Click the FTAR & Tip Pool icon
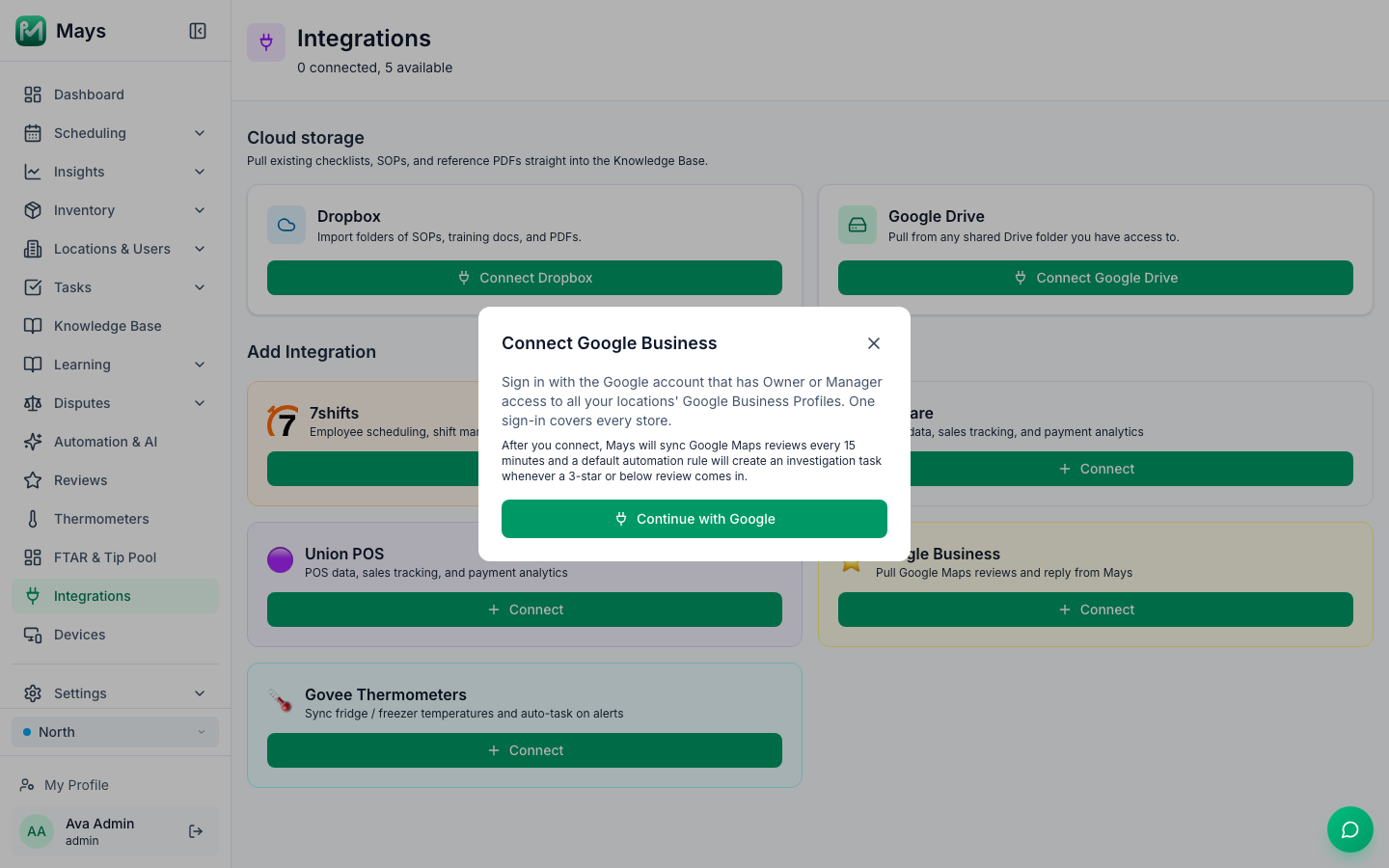This screenshot has height=868, width=1389. pyautogui.click(x=33, y=557)
